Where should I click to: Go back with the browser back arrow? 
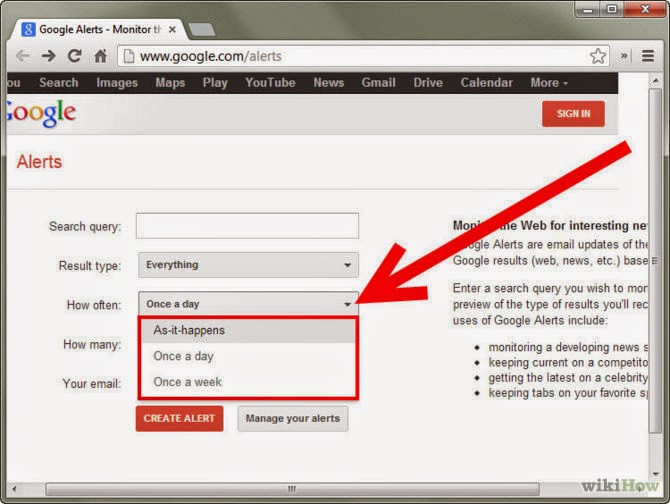point(23,56)
